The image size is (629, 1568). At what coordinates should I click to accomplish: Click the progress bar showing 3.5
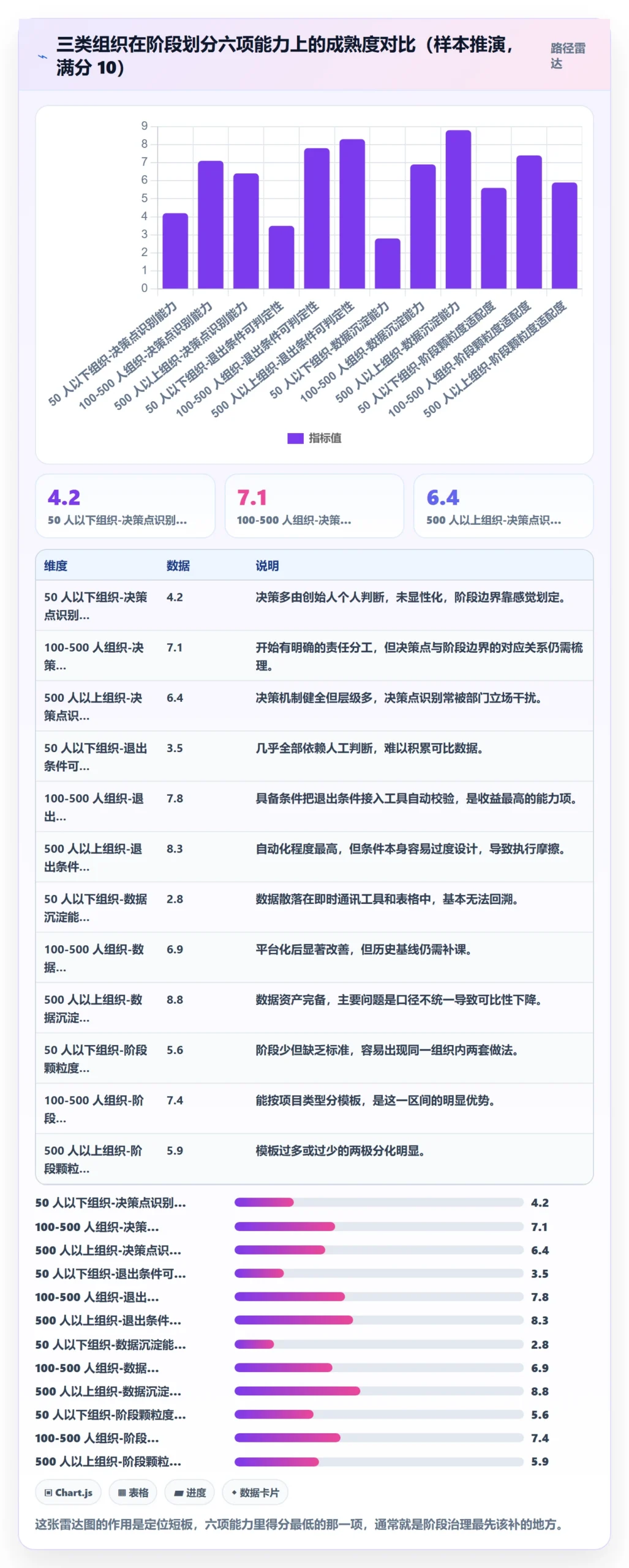(x=379, y=1273)
